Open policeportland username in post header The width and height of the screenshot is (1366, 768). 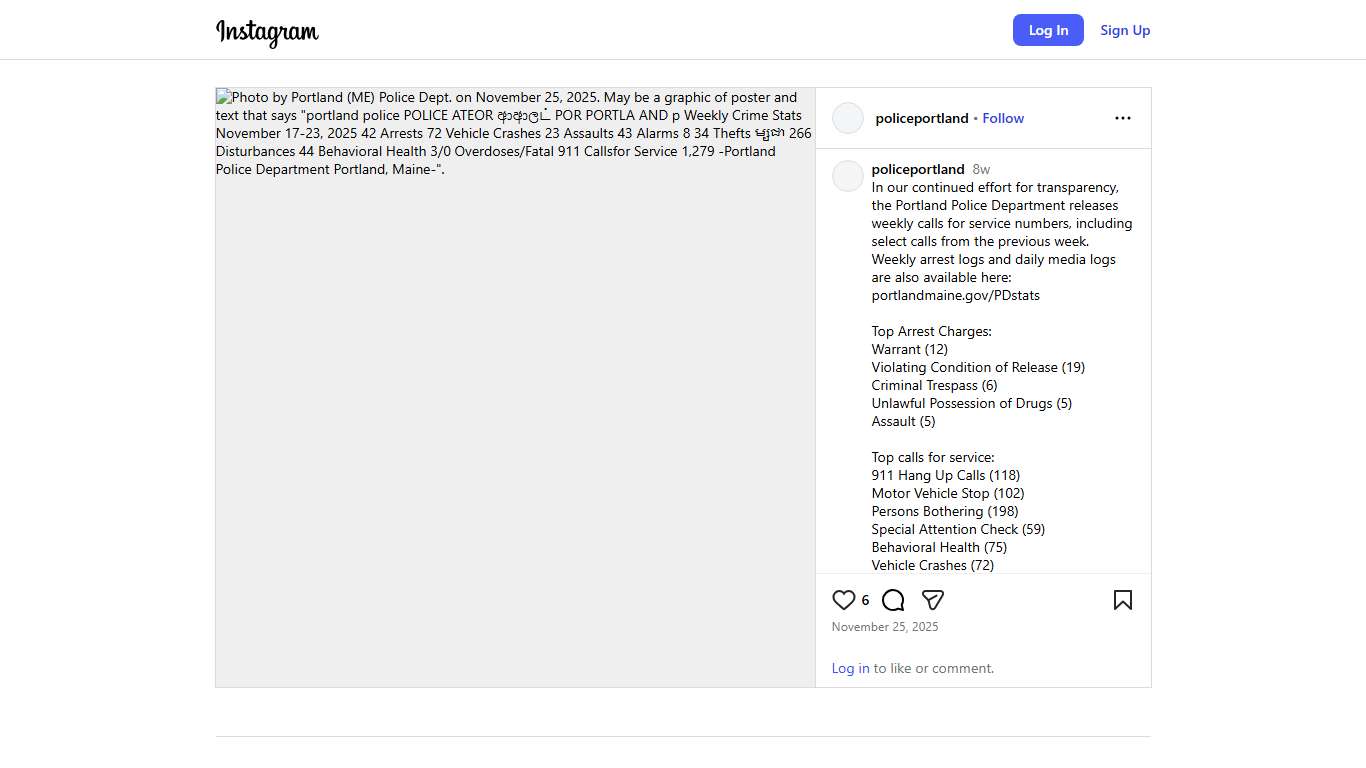click(x=922, y=118)
